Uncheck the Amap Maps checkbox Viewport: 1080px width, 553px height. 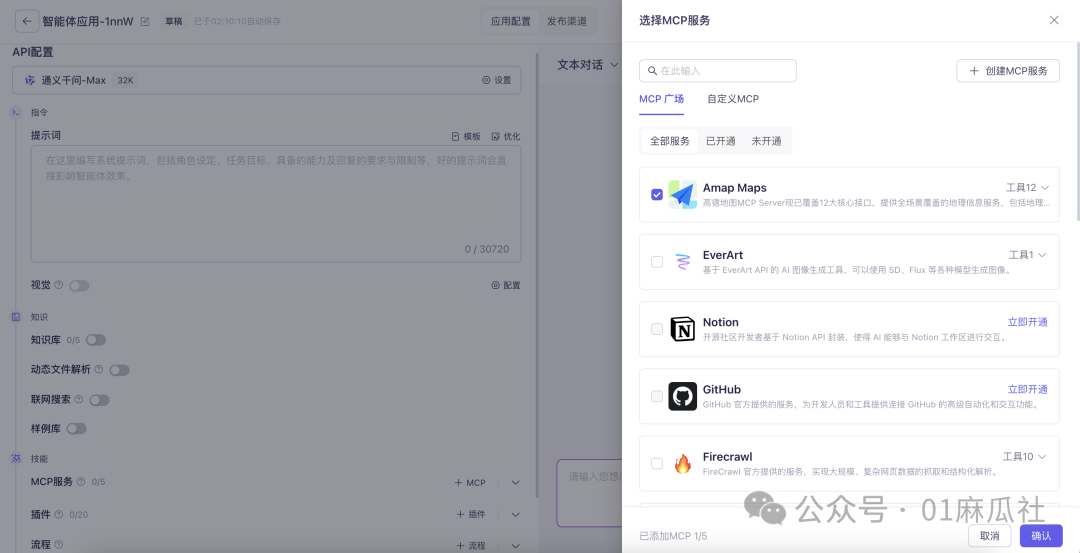coord(657,195)
